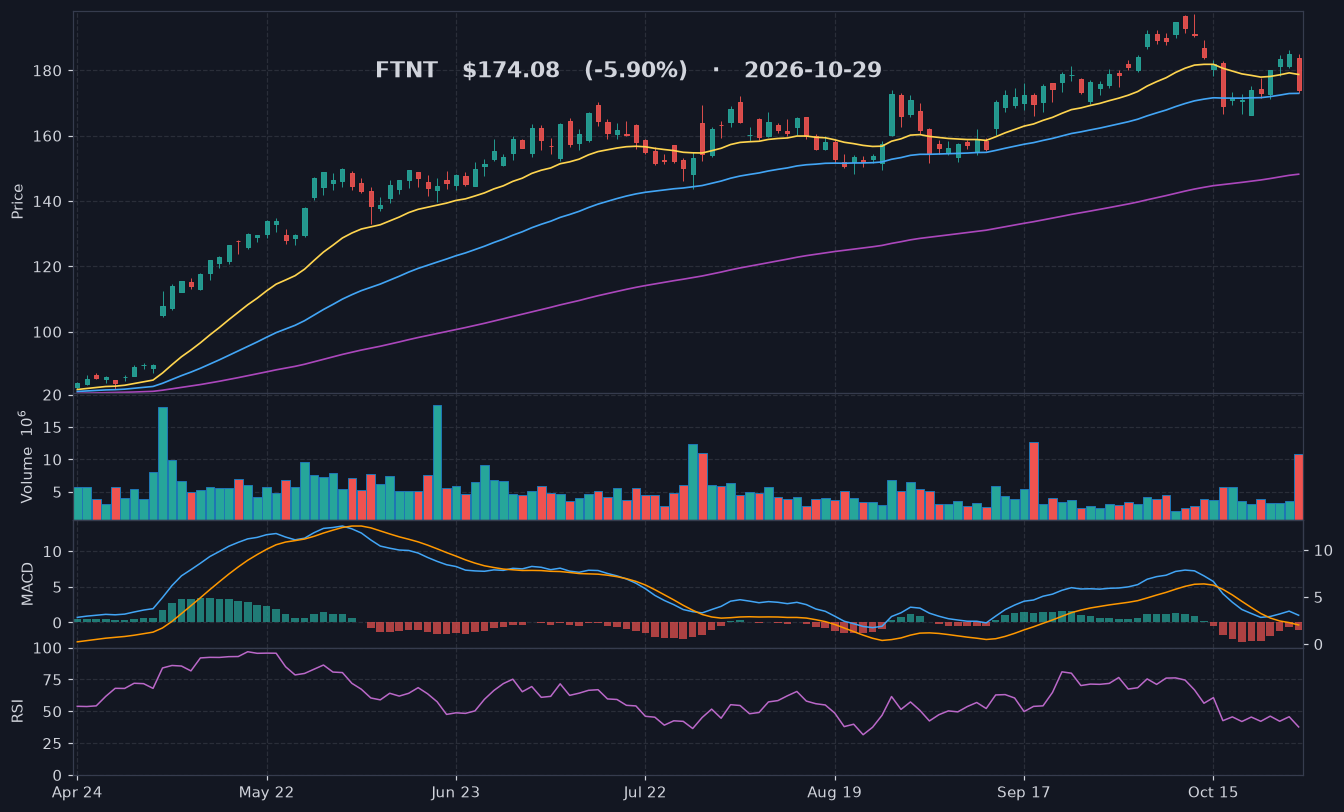Click the $174.08 price in the title
Image resolution: width=1344 pixels, height=812 pixels.
point(511,70)
